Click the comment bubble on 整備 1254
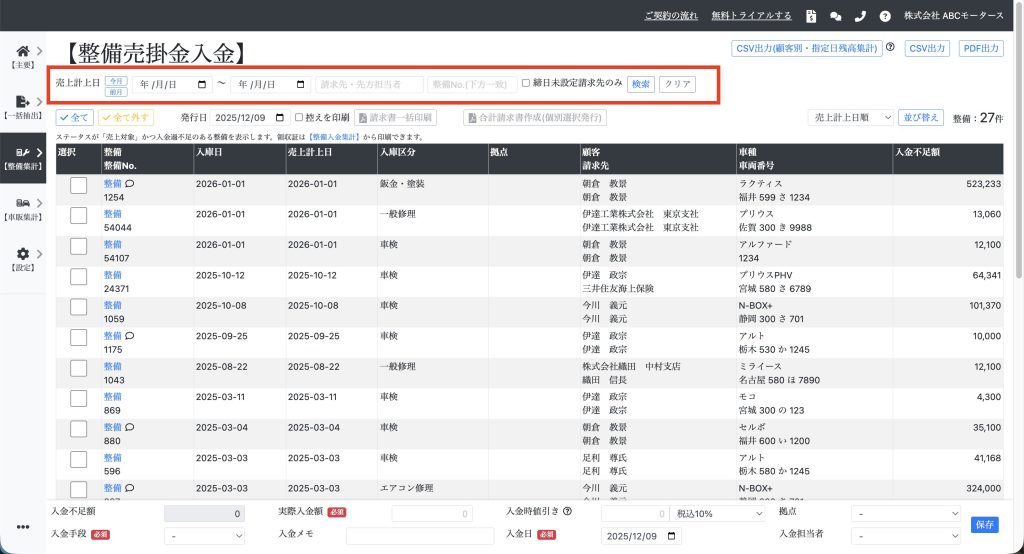 coord(130,184)
